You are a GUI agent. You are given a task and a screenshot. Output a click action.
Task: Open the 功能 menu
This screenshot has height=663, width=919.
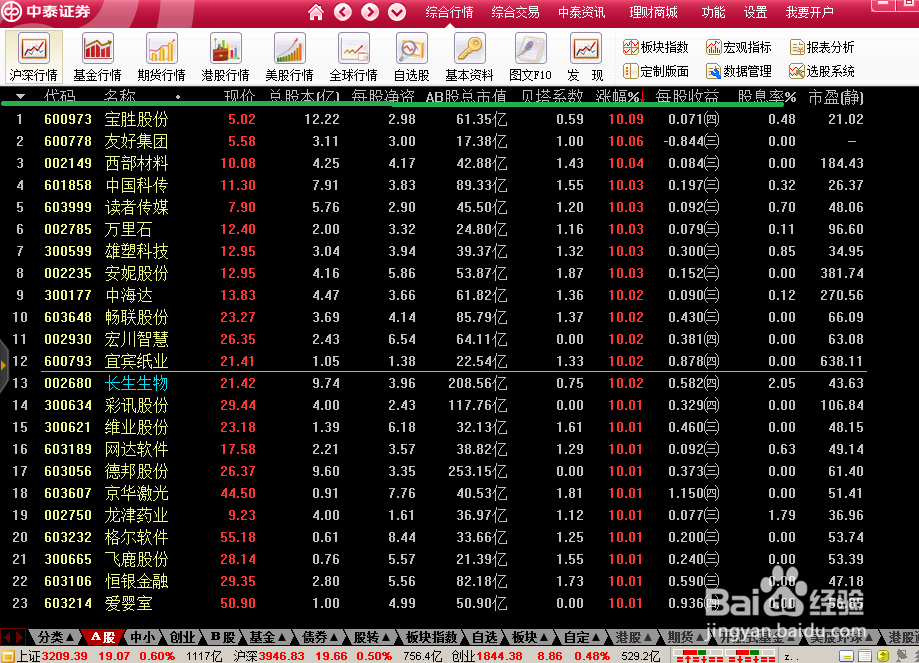coord(713,12)
